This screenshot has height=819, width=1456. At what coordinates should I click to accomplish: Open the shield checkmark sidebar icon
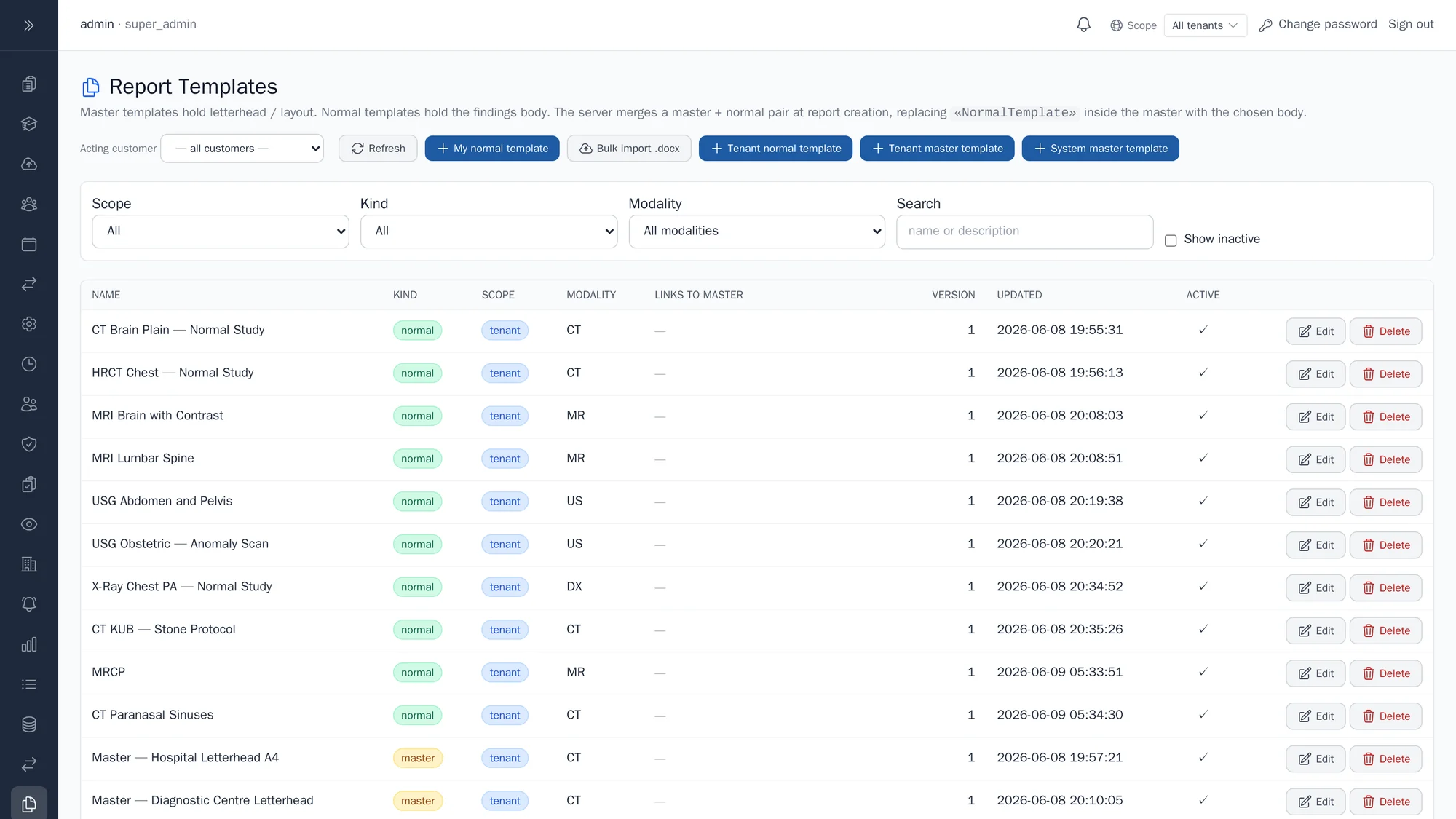coord(28,444)
